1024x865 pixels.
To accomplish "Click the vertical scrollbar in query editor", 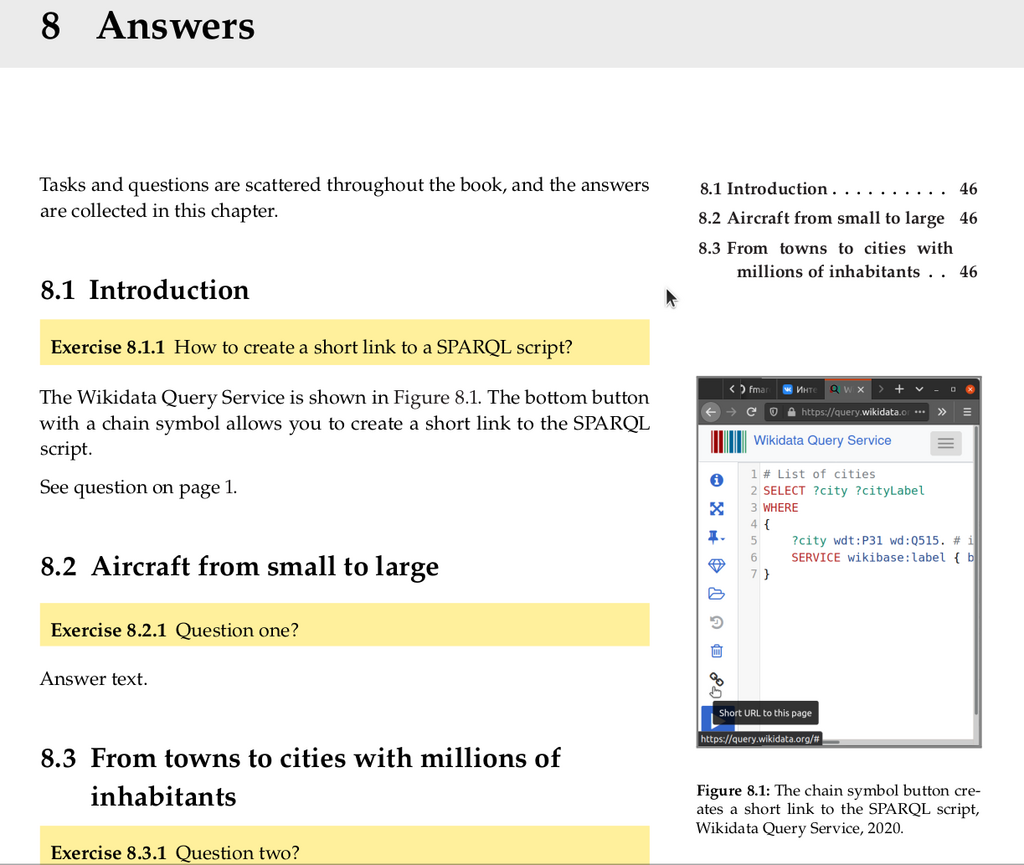I will click(976, 571).
